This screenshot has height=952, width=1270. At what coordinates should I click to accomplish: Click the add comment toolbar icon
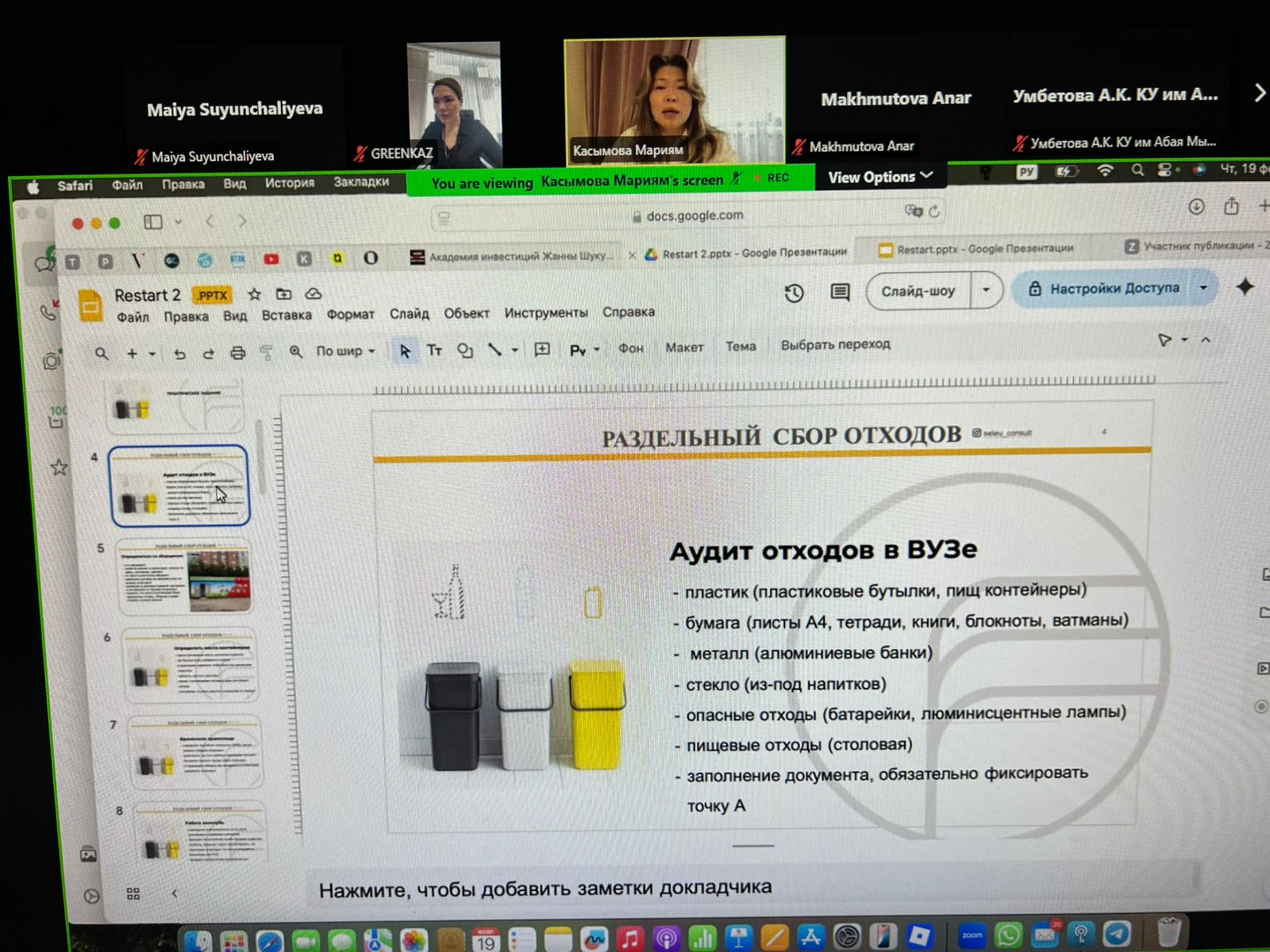pos(542,350)
